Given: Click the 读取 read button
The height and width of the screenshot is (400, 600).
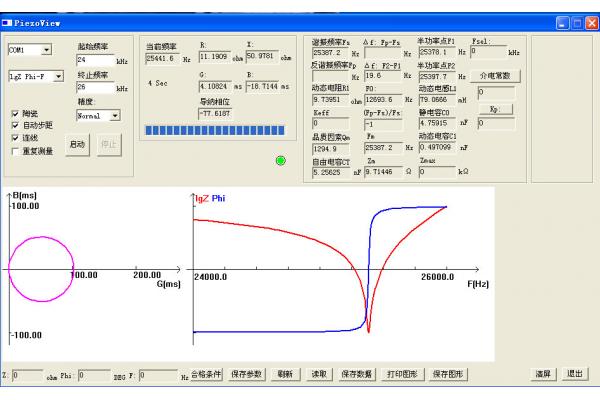Looking at the screenshot, I should pyautogui.click(x=319, y=374).
